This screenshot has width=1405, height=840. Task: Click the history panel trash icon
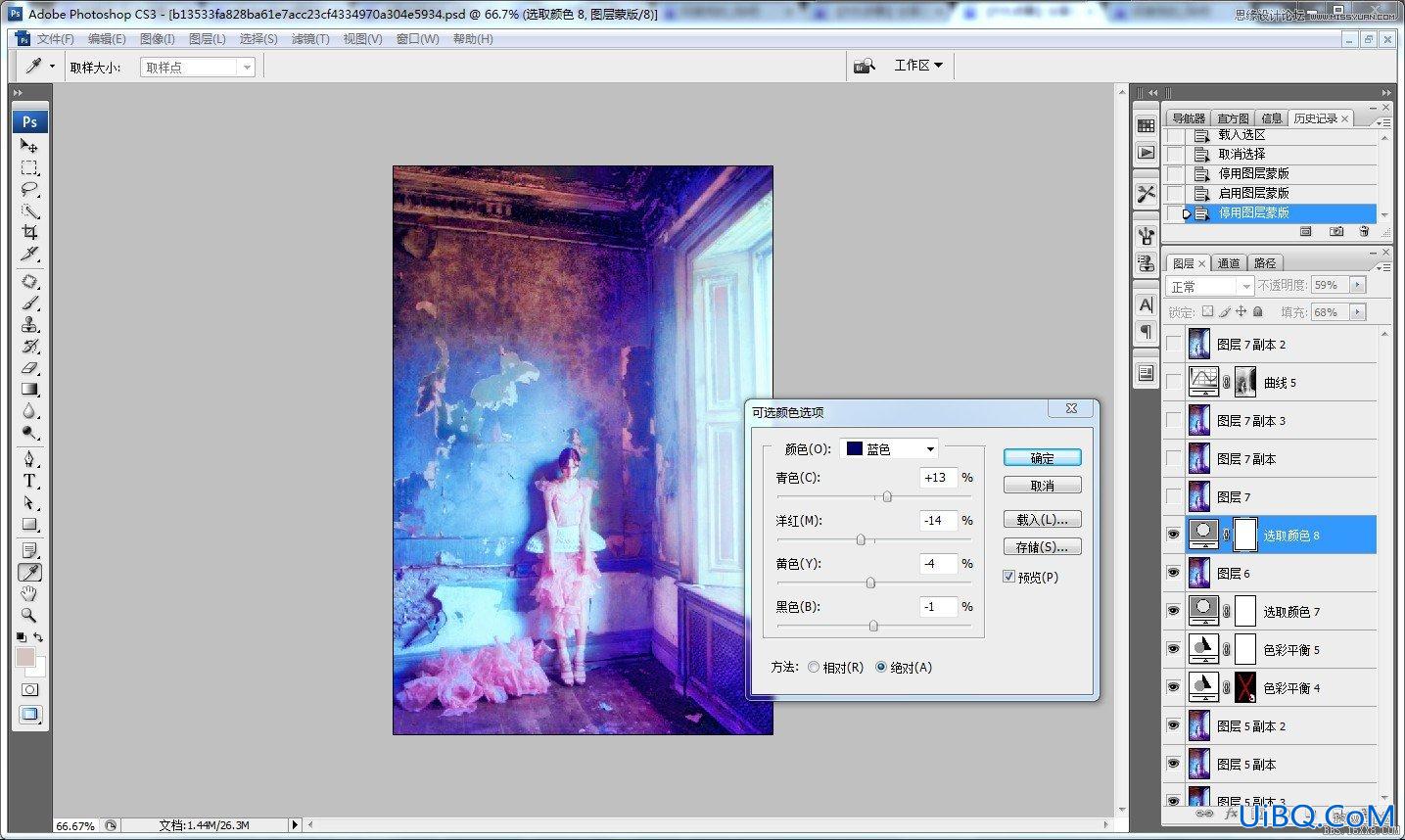[x=1364, y=232]
